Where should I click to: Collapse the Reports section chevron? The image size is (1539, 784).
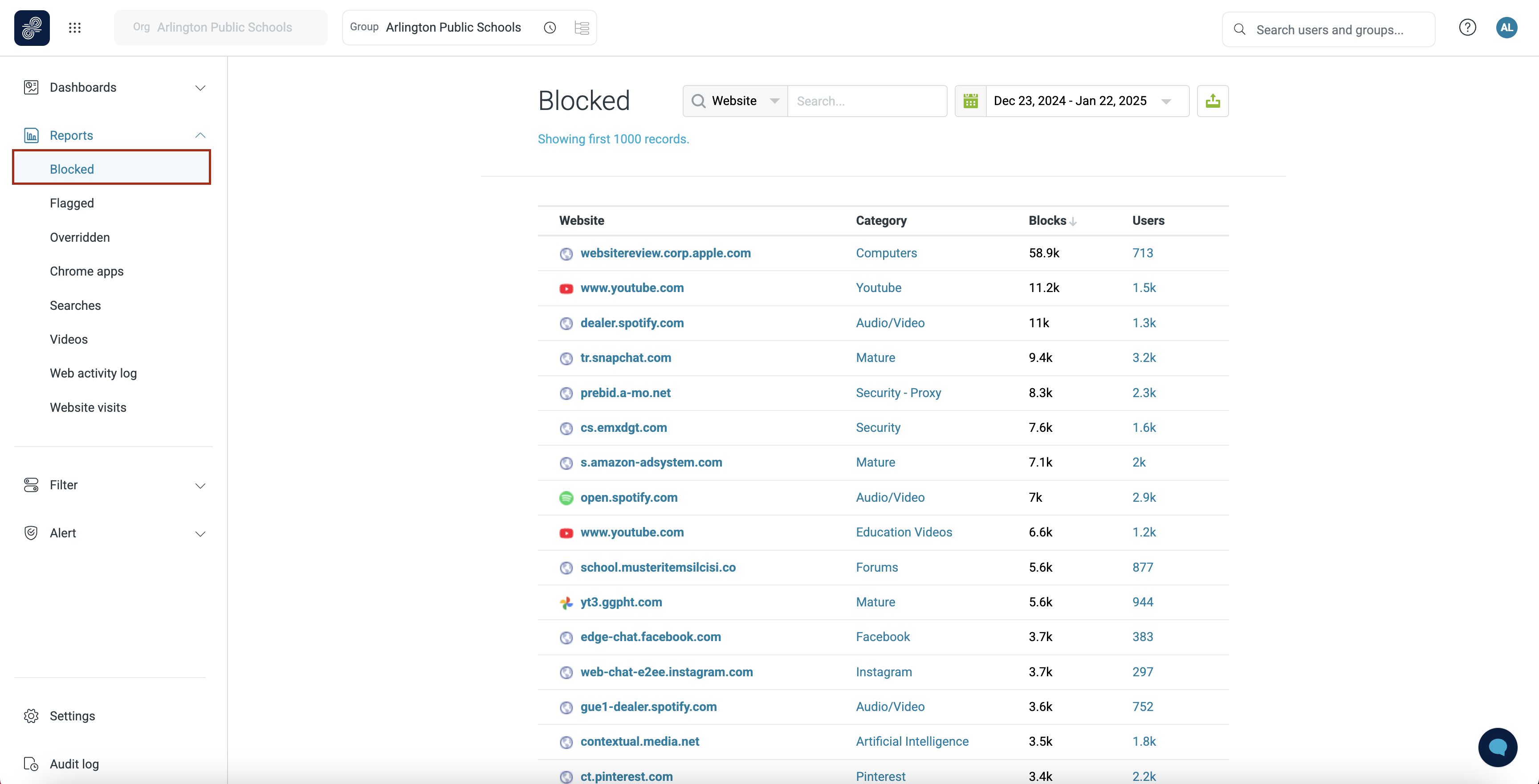pyautogui.click(x=200, y=135)
